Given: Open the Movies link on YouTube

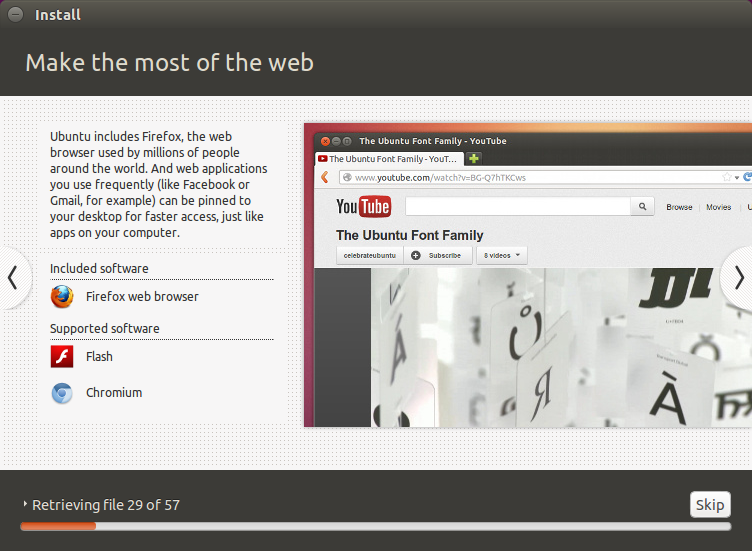Looking at the screenshot, I should (718, 207).
